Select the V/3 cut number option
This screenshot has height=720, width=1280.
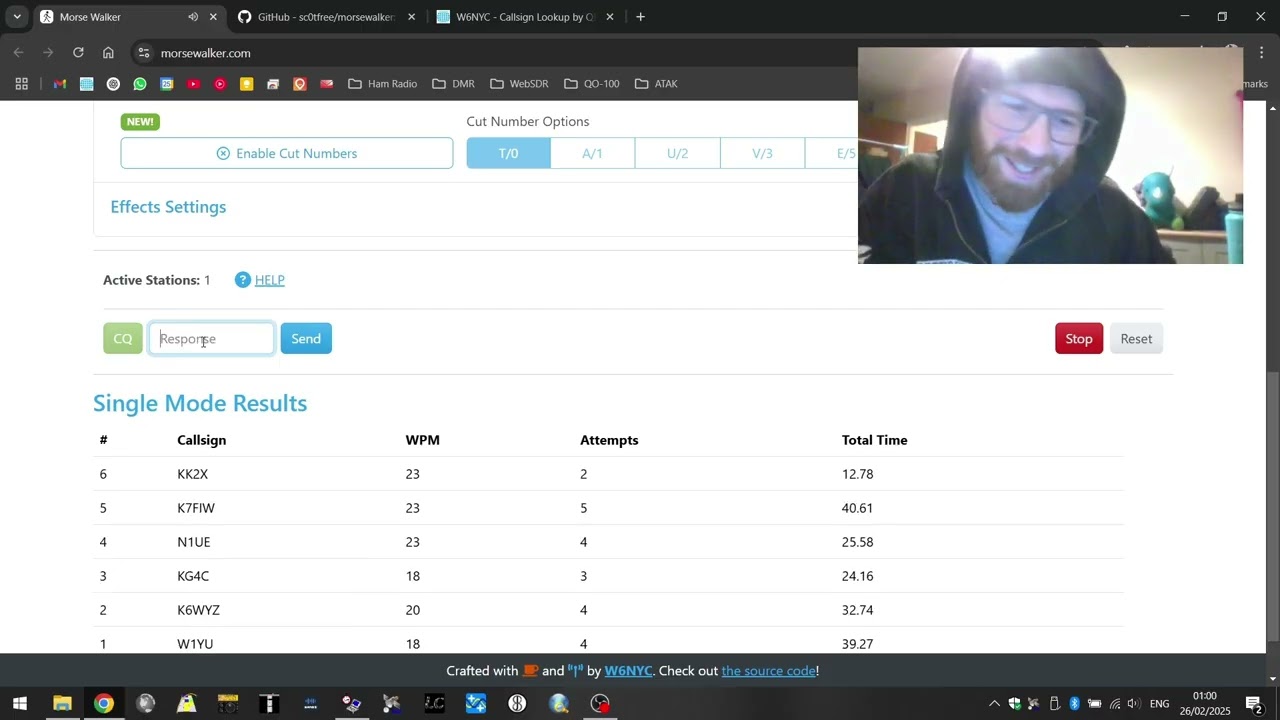coord(762,153)
